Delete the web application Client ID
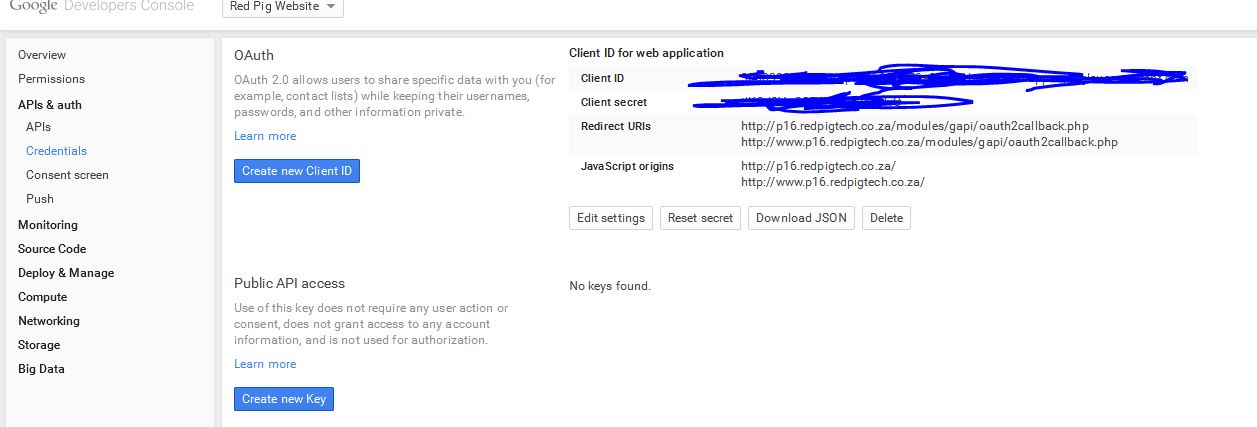The width and height of the screenshot is (1257, 427). 886,218
